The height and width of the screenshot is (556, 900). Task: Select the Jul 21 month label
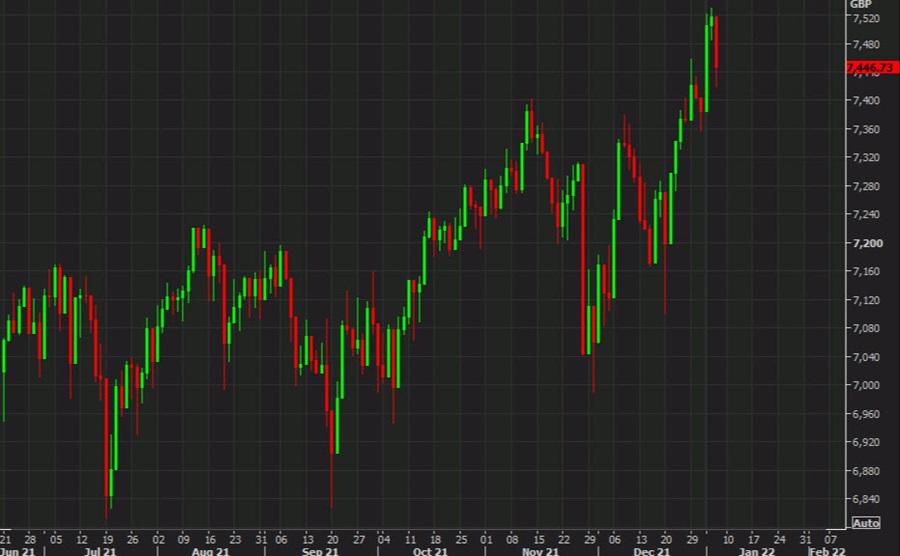coord(100,551)
